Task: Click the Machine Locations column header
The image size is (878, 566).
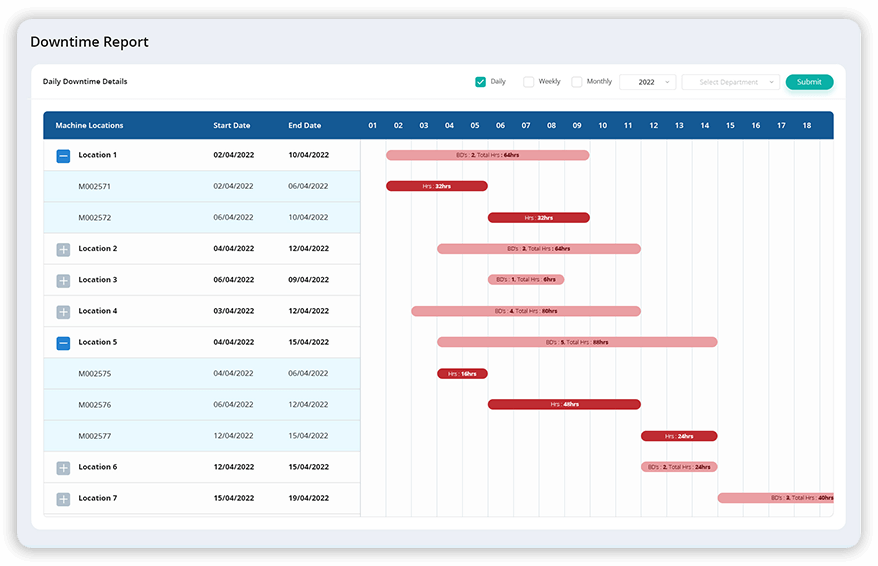Action: coord(90,126)
